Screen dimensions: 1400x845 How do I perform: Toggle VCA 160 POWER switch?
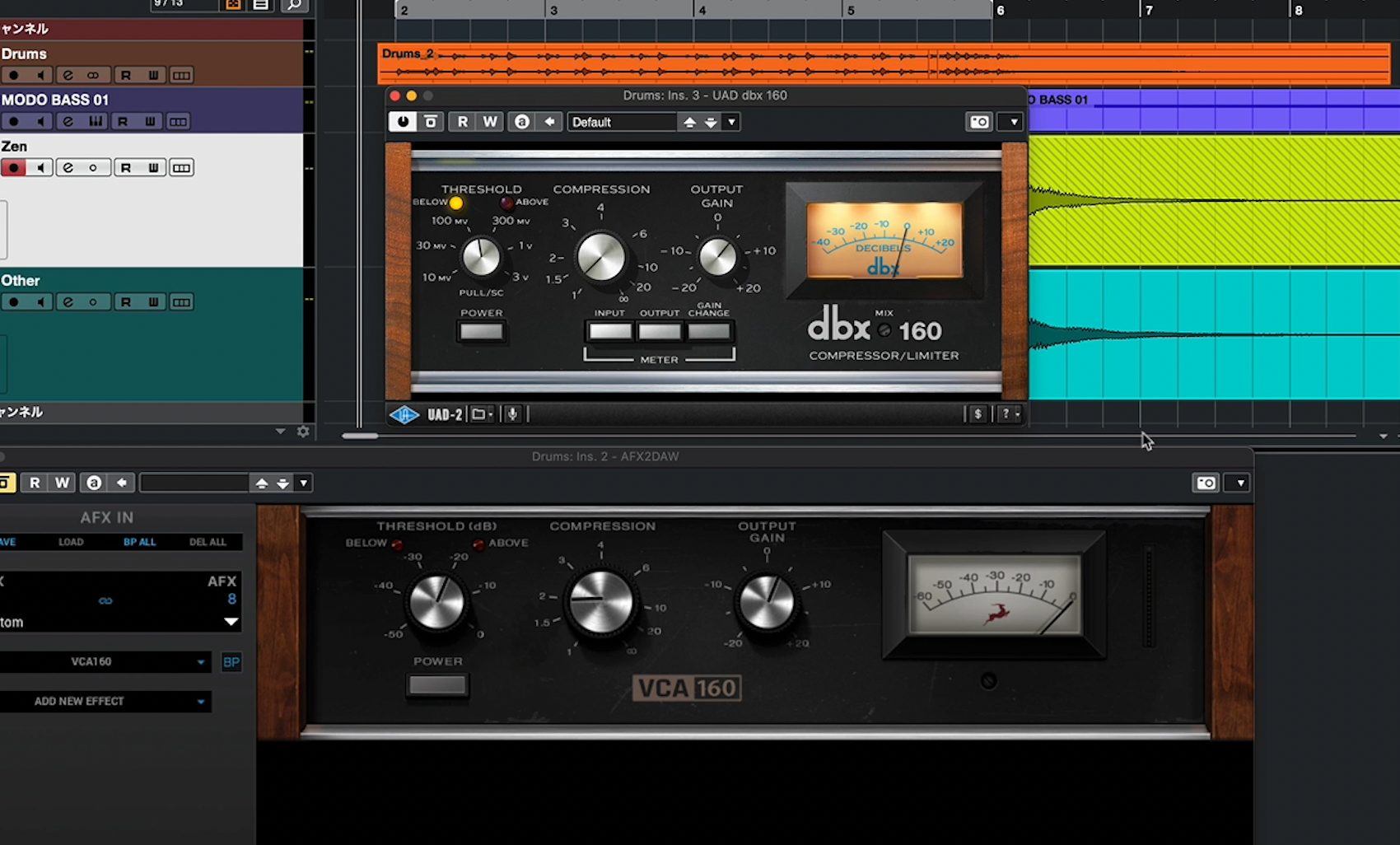pyautogui.click(x=437, y=685)
